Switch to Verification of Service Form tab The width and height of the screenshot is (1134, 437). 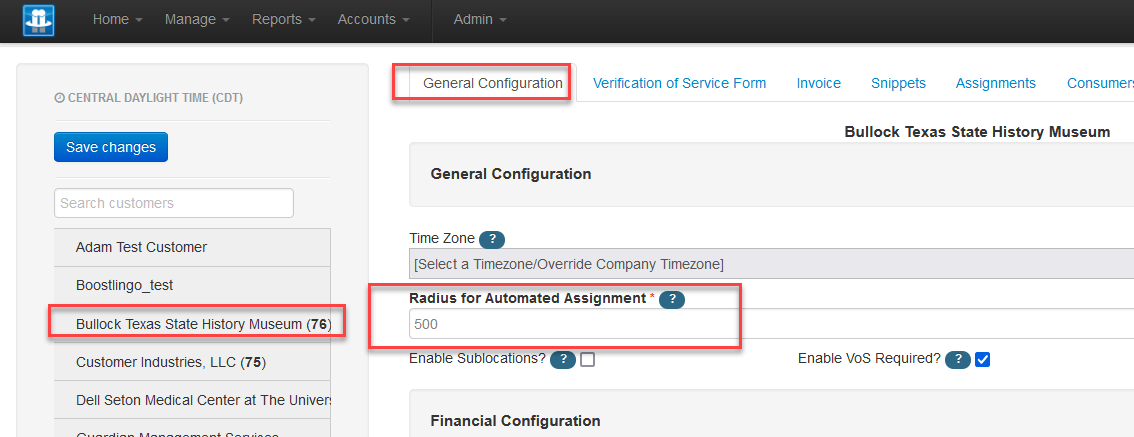[x=679, y=83]
